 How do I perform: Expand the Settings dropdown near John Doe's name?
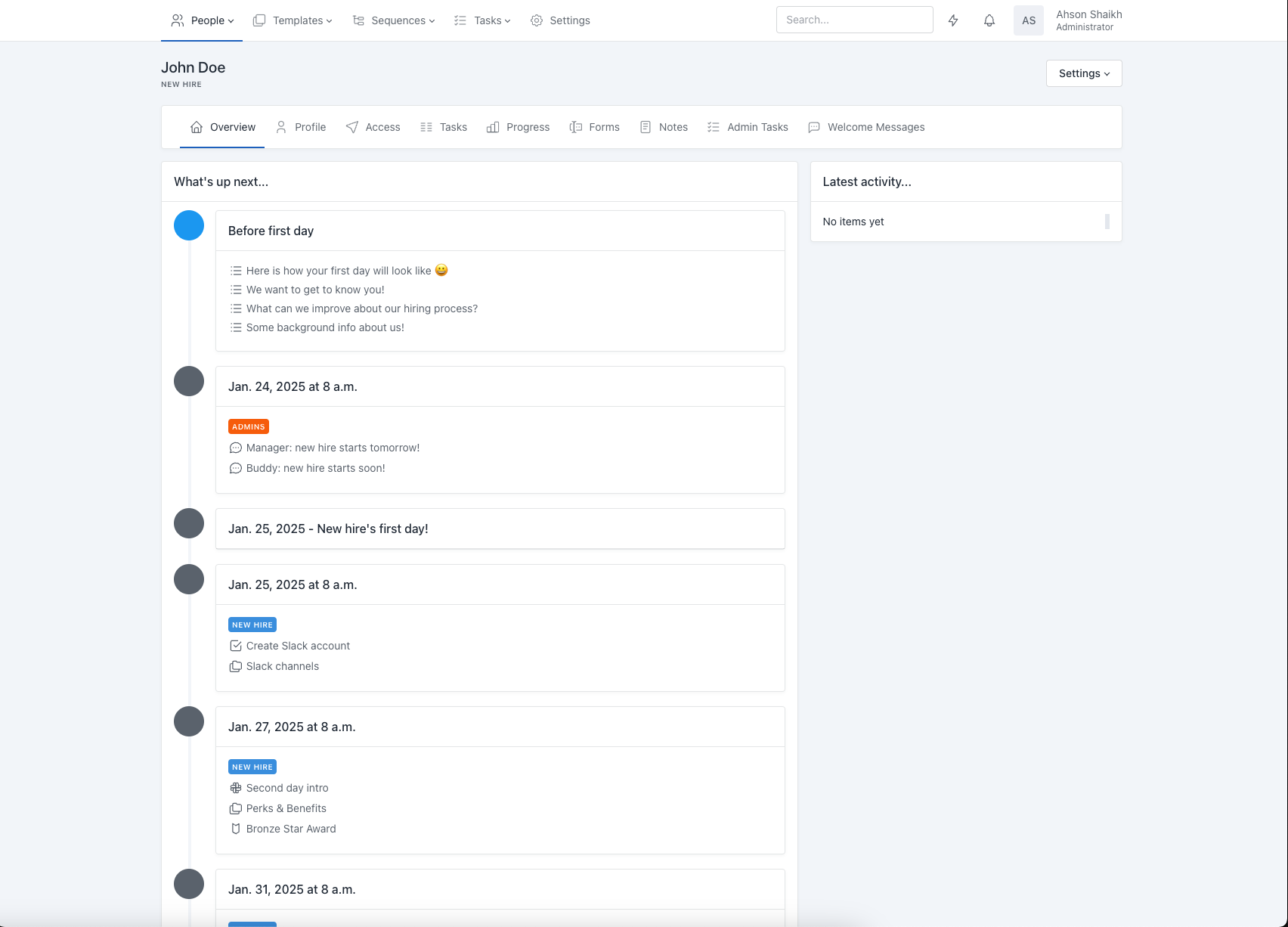coord(1082,73)
